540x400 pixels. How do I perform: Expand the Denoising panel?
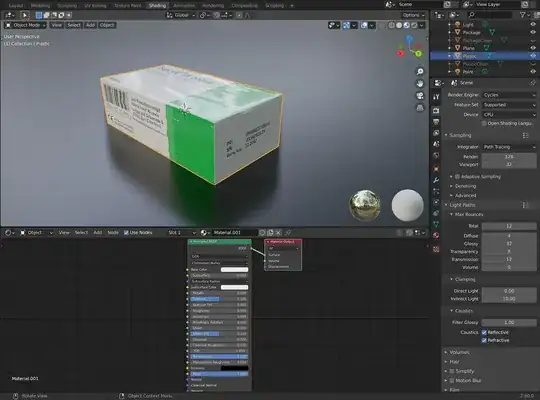(465, 186)
